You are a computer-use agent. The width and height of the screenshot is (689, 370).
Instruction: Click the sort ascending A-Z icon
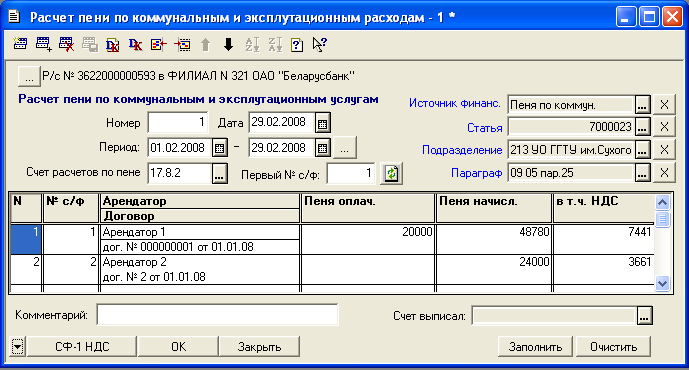point(252,44)
